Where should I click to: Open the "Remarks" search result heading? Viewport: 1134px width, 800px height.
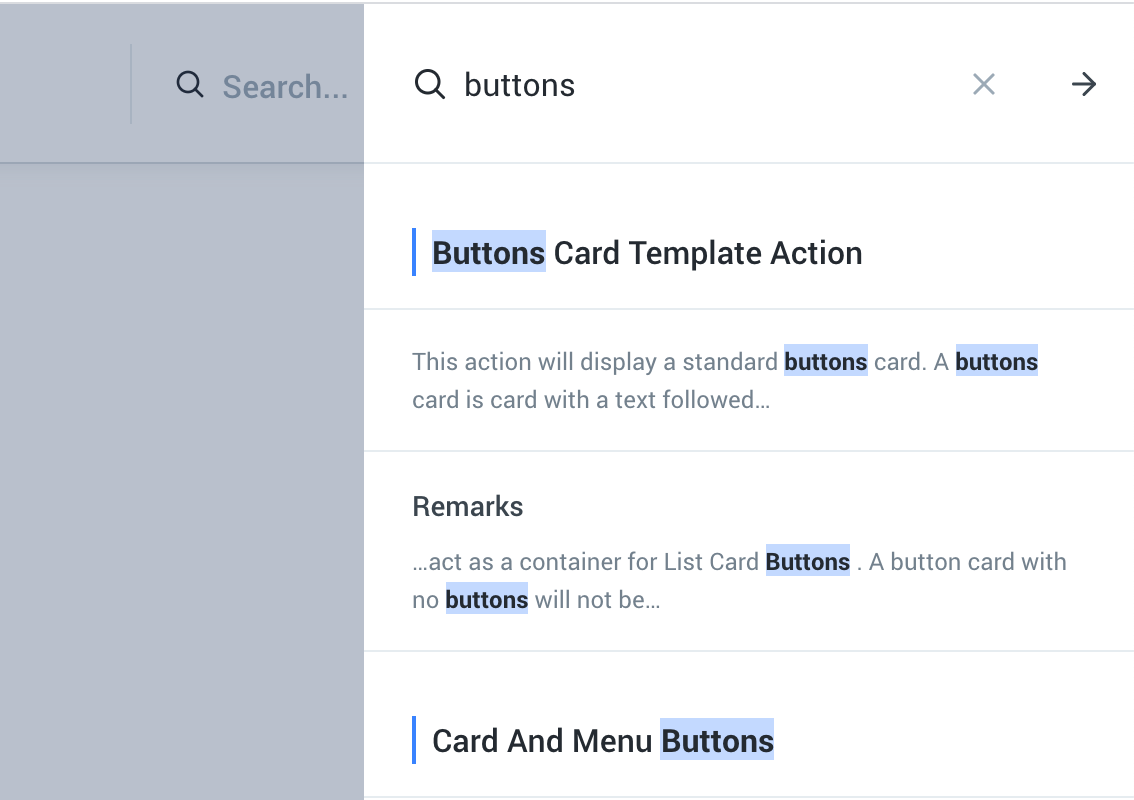point(468,506)
